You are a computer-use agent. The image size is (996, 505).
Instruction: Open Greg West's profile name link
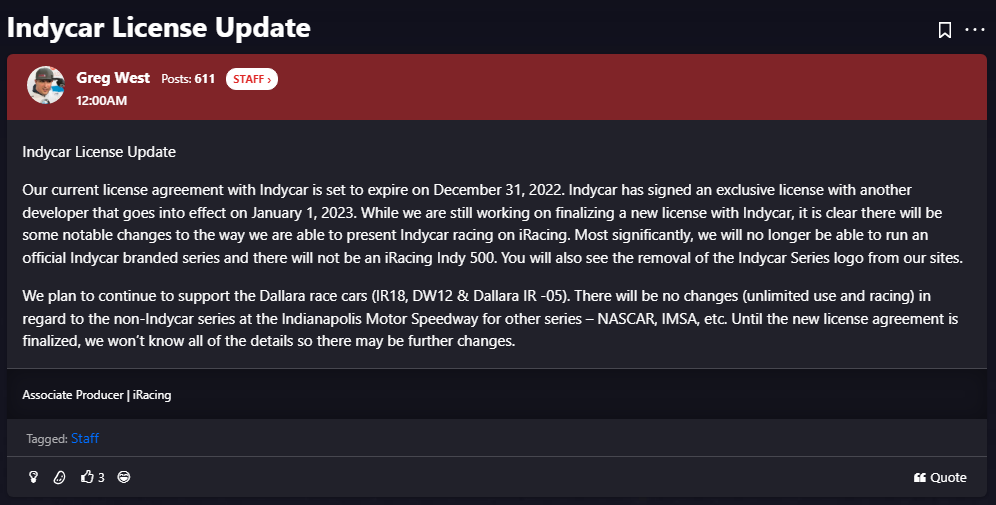[x=113, y=77]
